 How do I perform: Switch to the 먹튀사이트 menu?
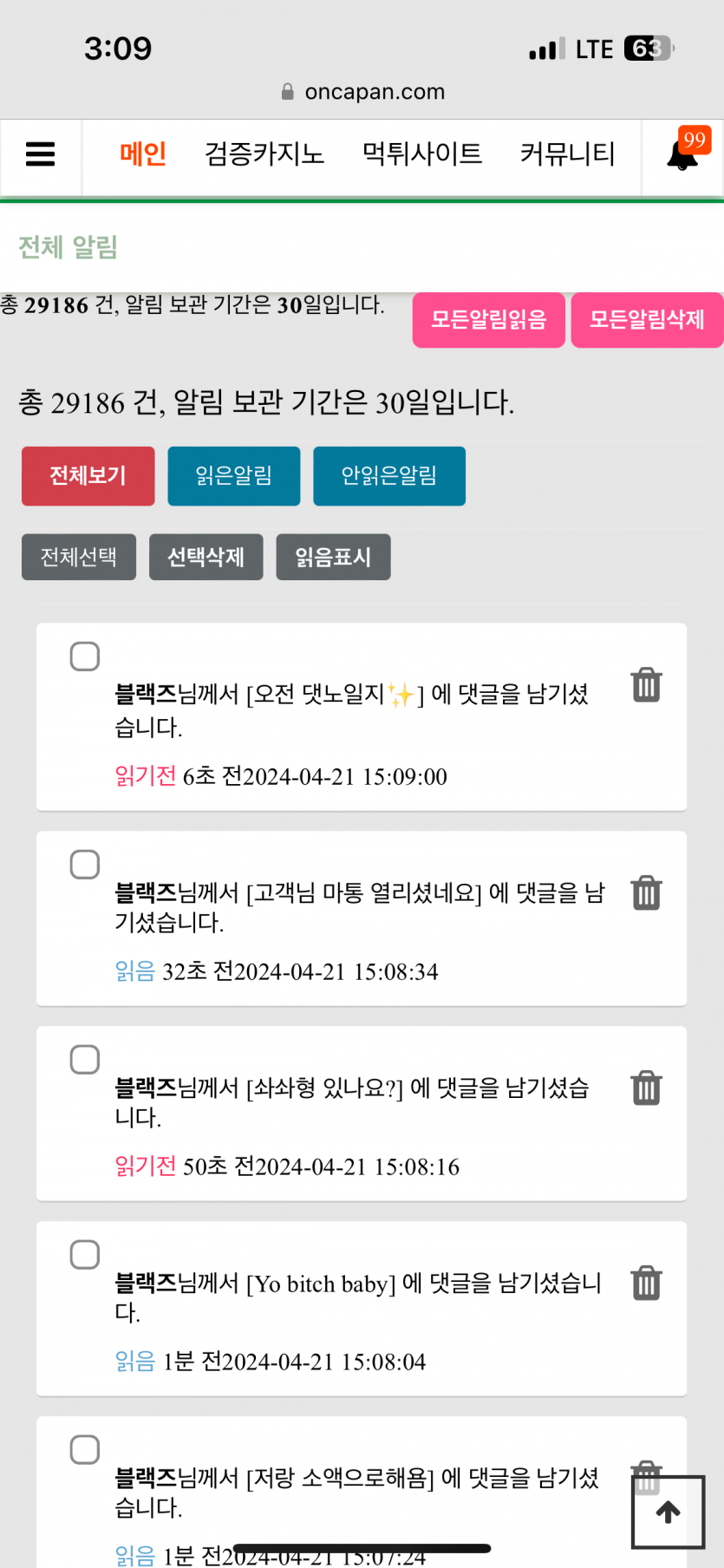click(x=422, y=154)
